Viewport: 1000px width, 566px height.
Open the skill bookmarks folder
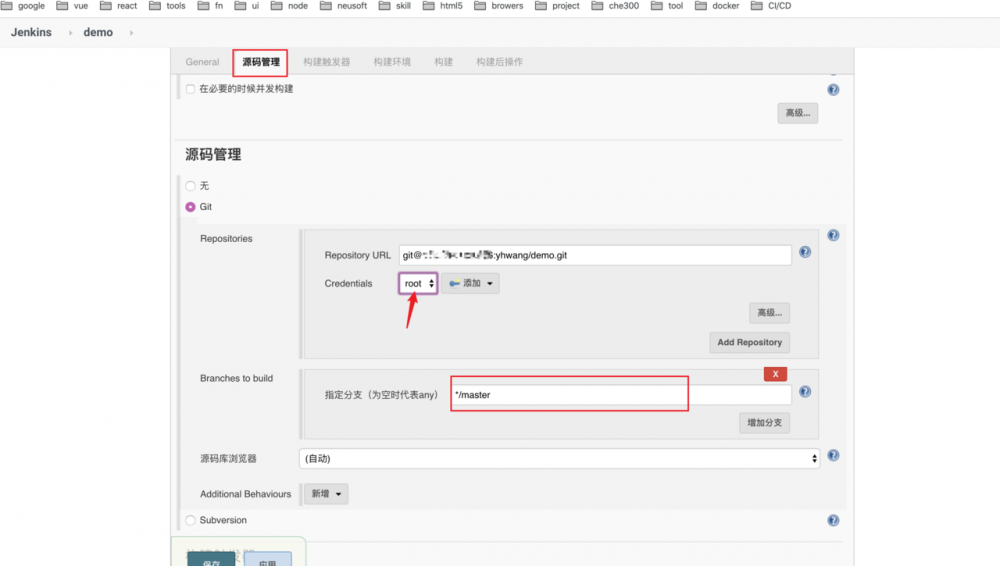(395, 6)
